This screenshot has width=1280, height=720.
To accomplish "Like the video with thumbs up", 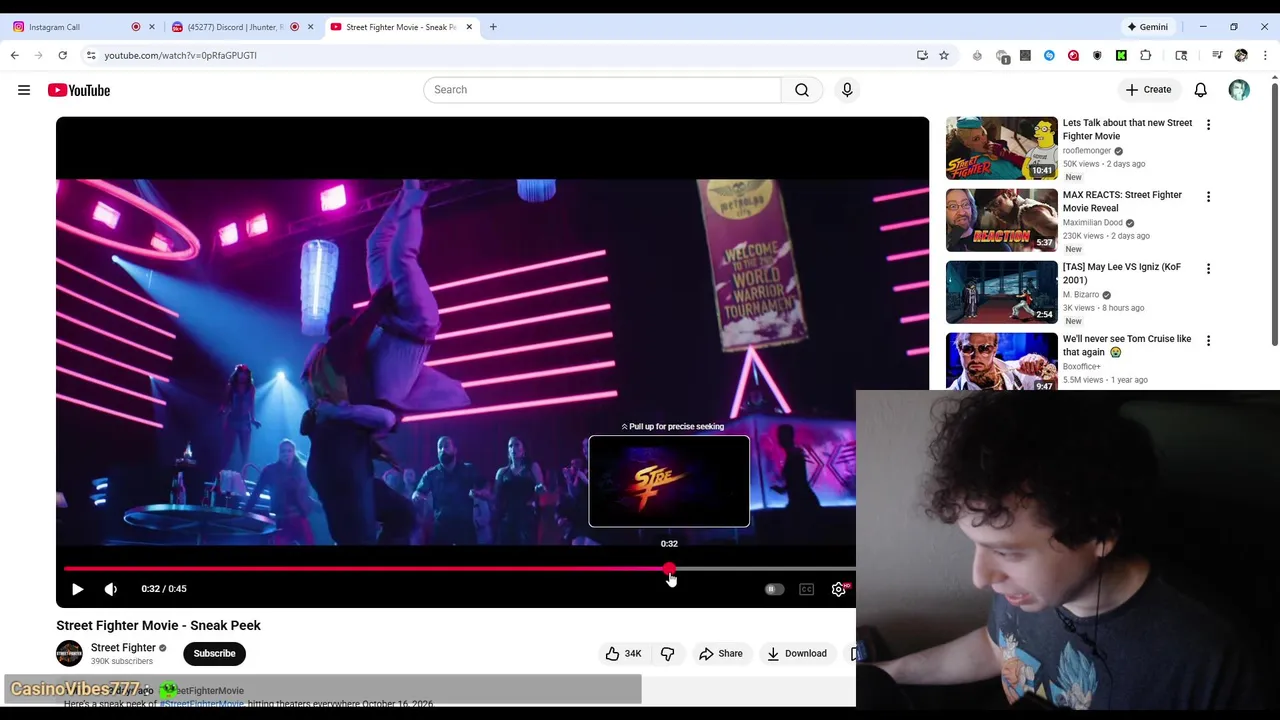I will point(624,653).
